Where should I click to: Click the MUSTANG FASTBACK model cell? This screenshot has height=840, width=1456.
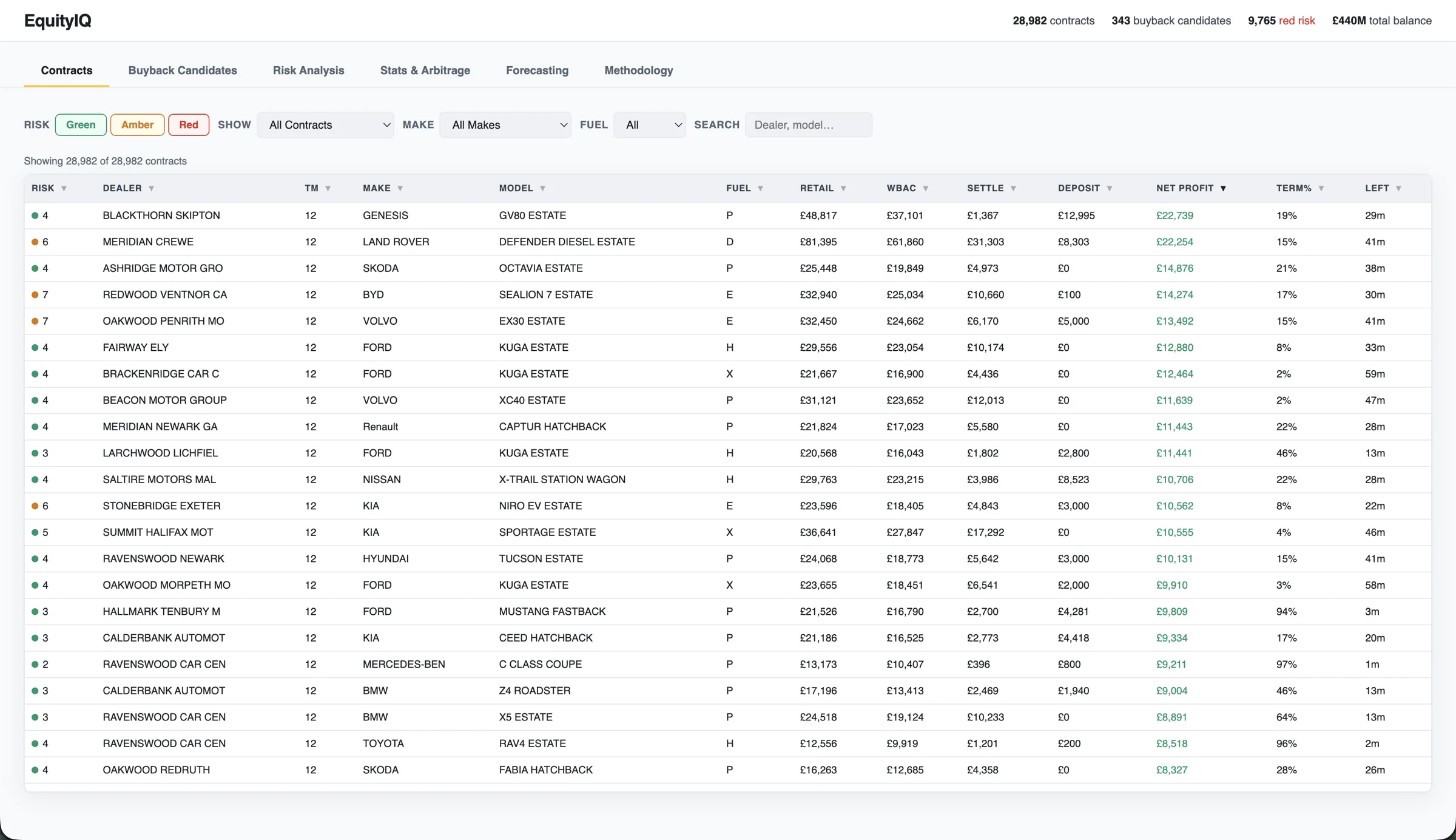coord(552,612)
